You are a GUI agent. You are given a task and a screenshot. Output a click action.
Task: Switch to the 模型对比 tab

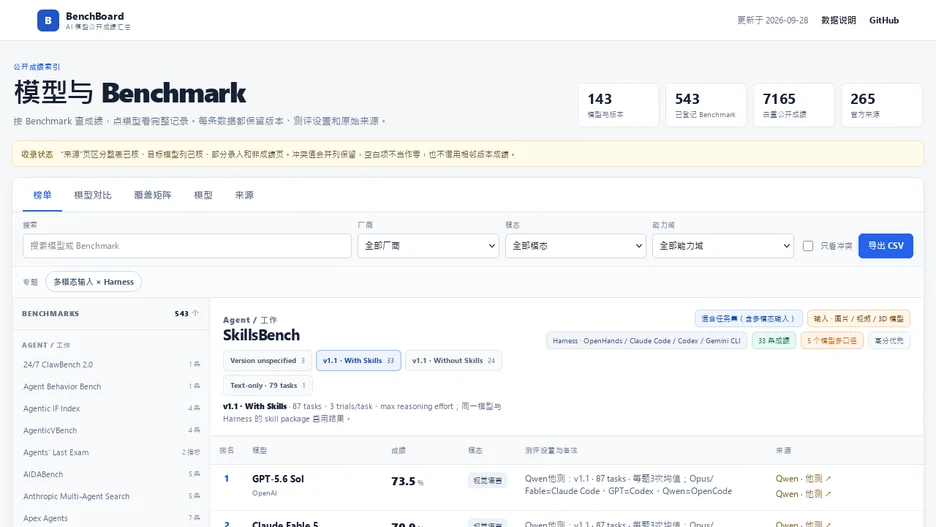(x=93, y=195)
